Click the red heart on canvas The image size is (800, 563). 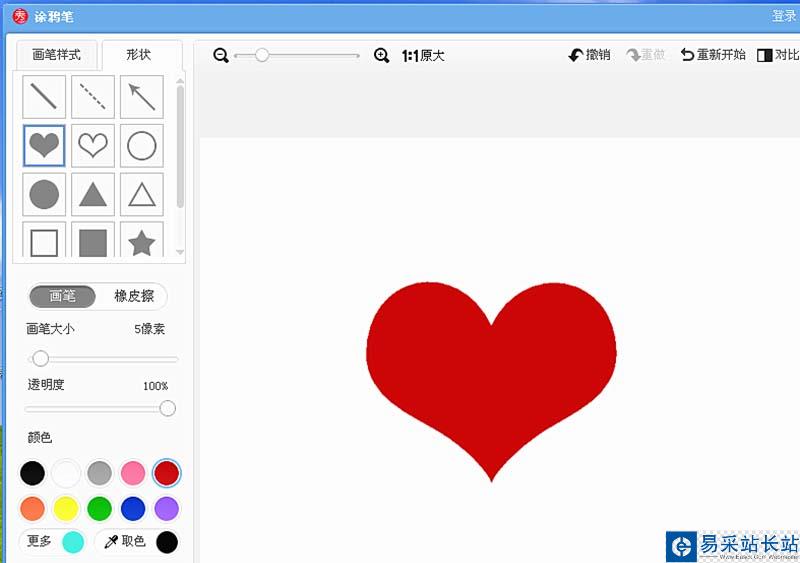pyautogui.click(x=491, y=381)
